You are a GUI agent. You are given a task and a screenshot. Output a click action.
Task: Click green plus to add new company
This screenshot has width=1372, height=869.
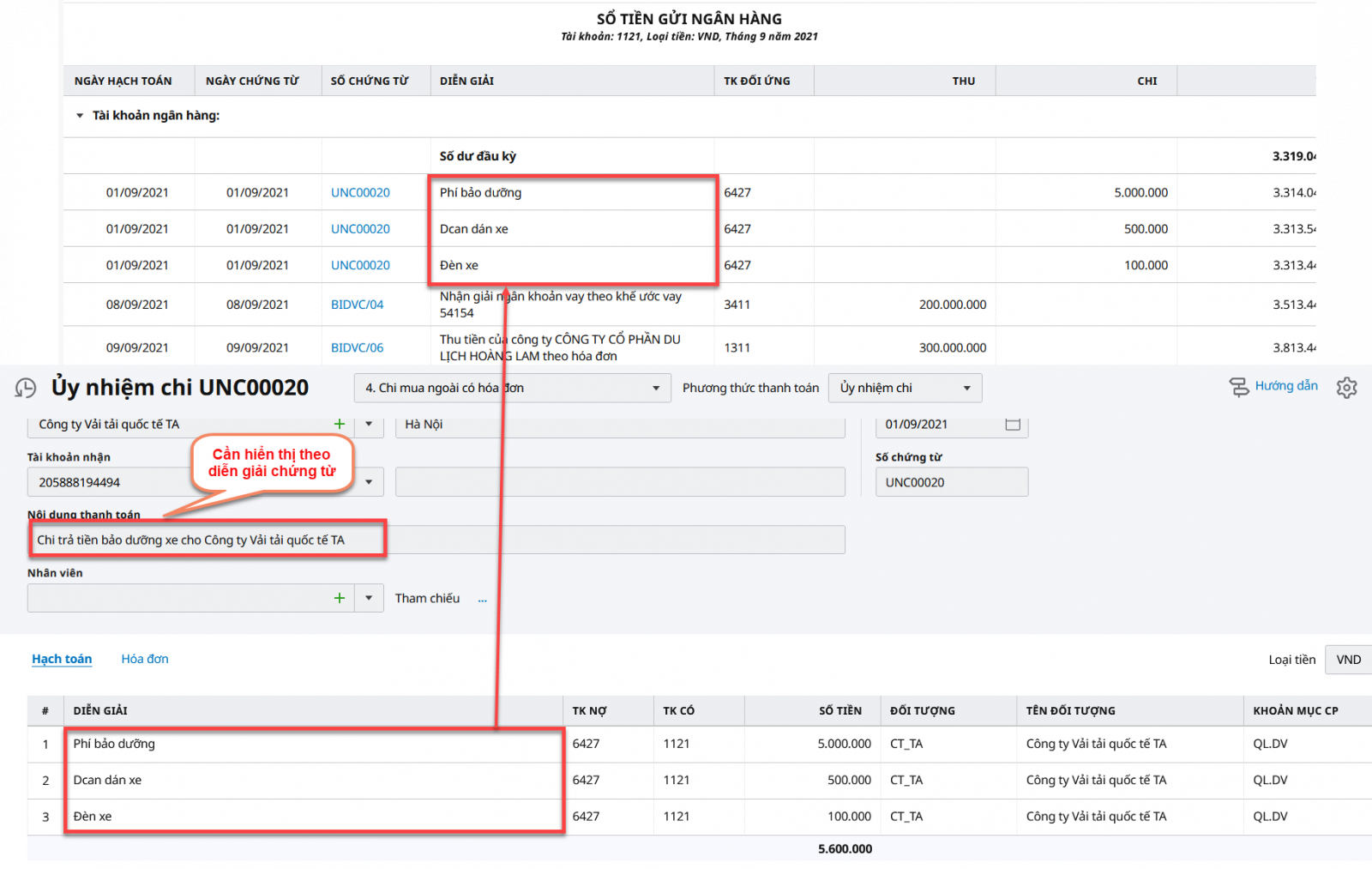(340, 424)
